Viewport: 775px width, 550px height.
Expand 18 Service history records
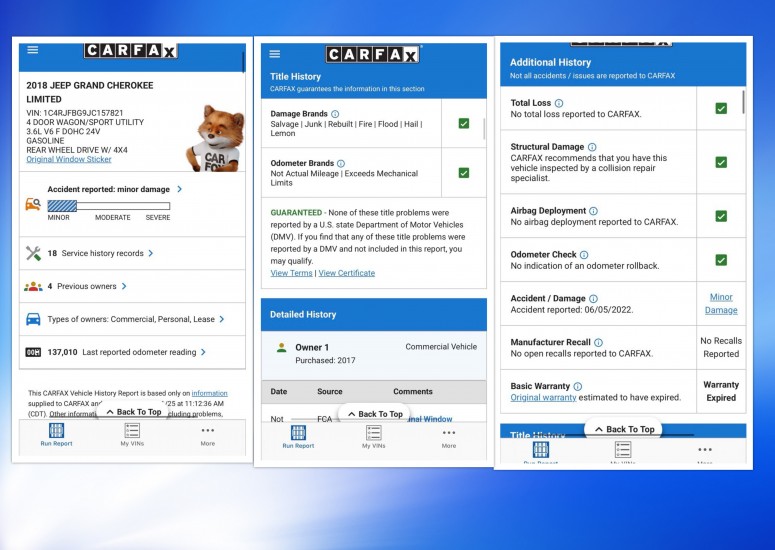pos(90,254)
